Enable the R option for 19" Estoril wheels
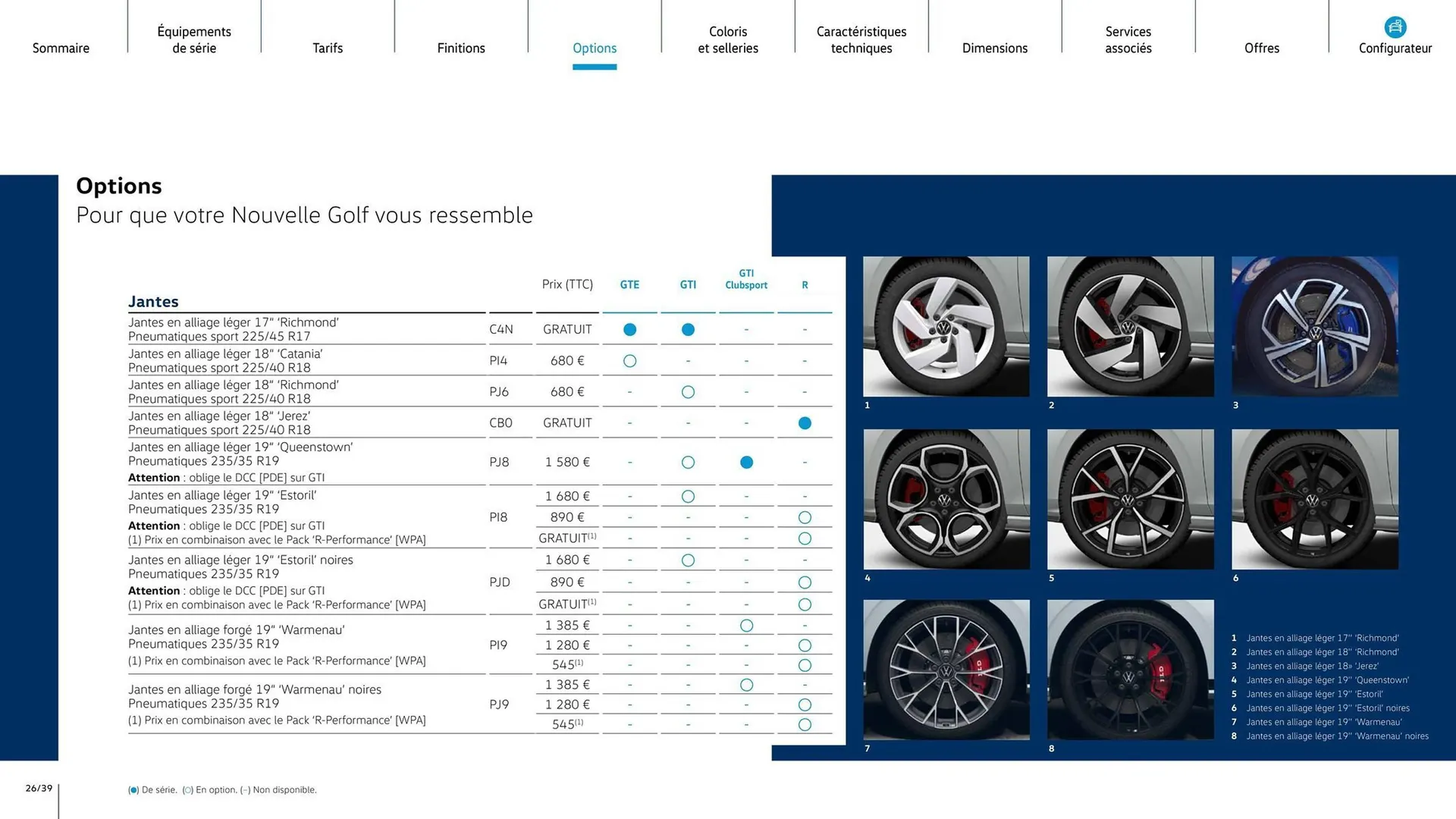Screen dimensions: 1456x819 coord(805,517)
